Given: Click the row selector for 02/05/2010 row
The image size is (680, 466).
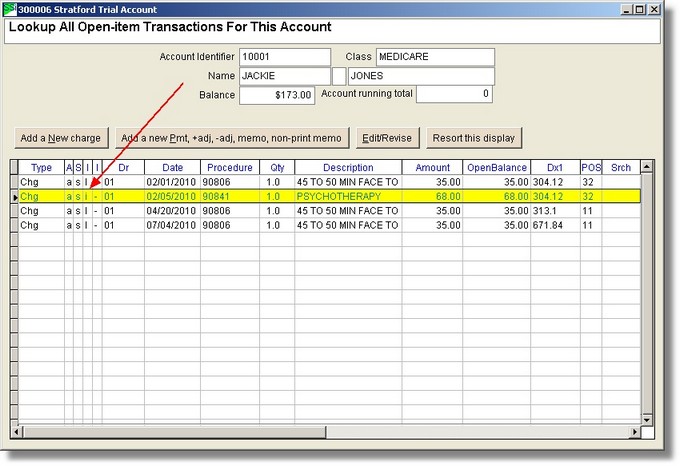Looking at the screenshot, I should point(14,196).
